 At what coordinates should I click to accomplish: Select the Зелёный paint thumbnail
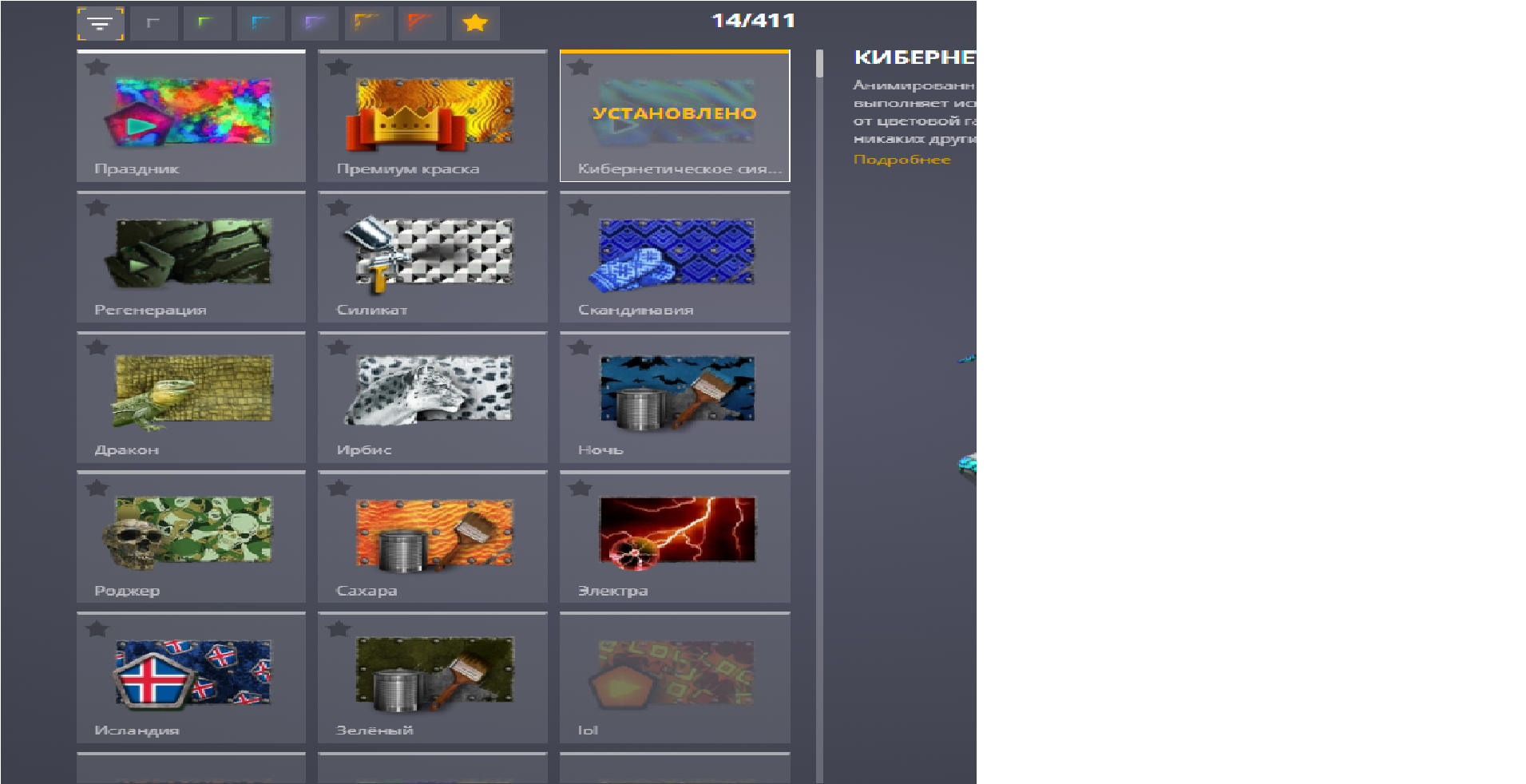point(435,675)
